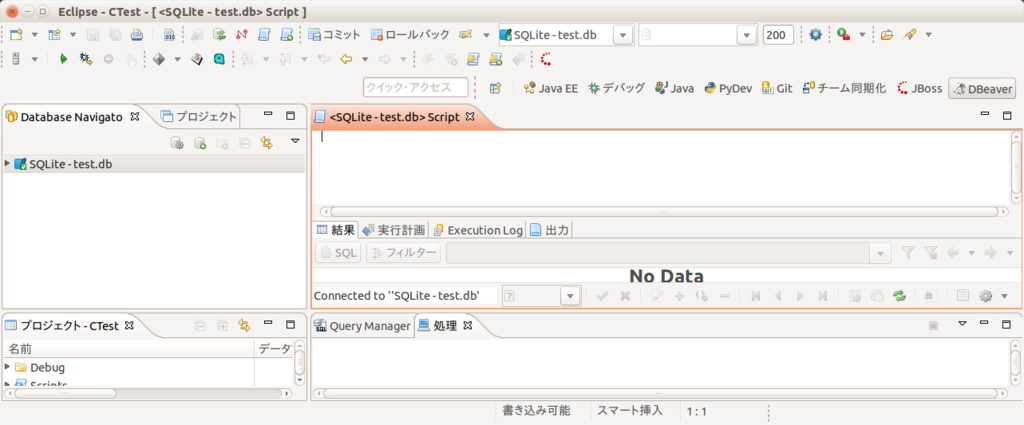Click the yellow back navigation arrow

pos(347,59)
